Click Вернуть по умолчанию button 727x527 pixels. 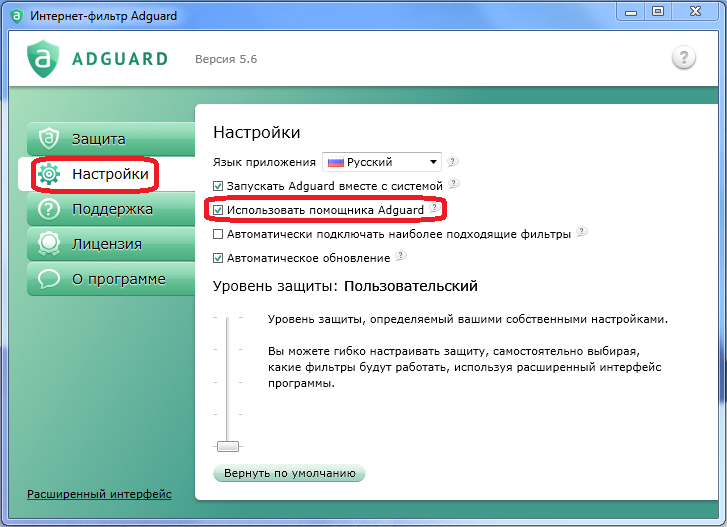289,473
